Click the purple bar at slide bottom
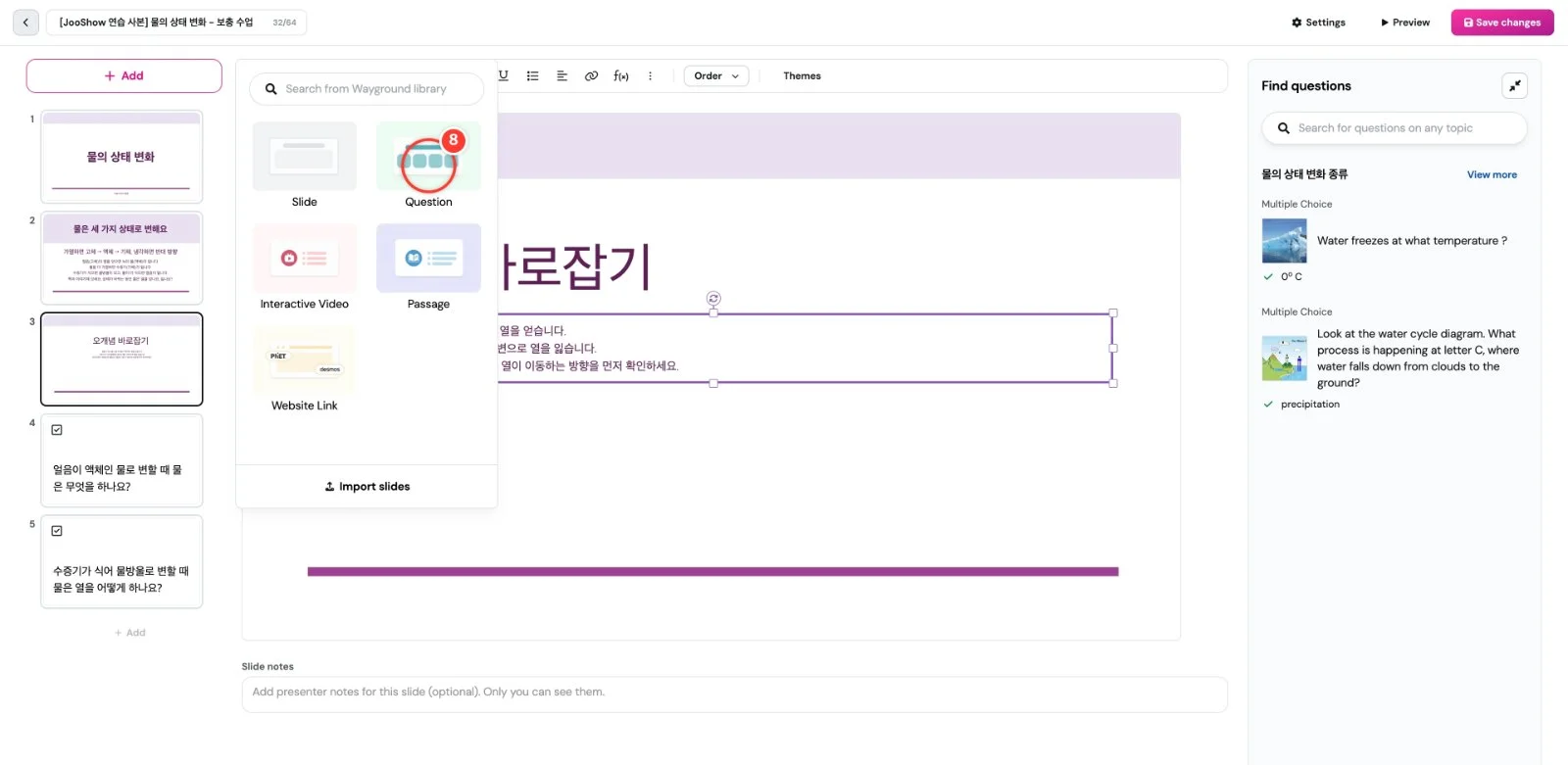 (x=712, y=571)
